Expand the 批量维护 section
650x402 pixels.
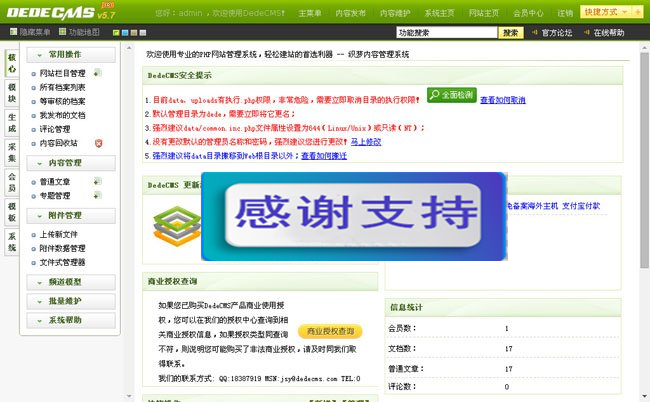[x=71, y=301]
